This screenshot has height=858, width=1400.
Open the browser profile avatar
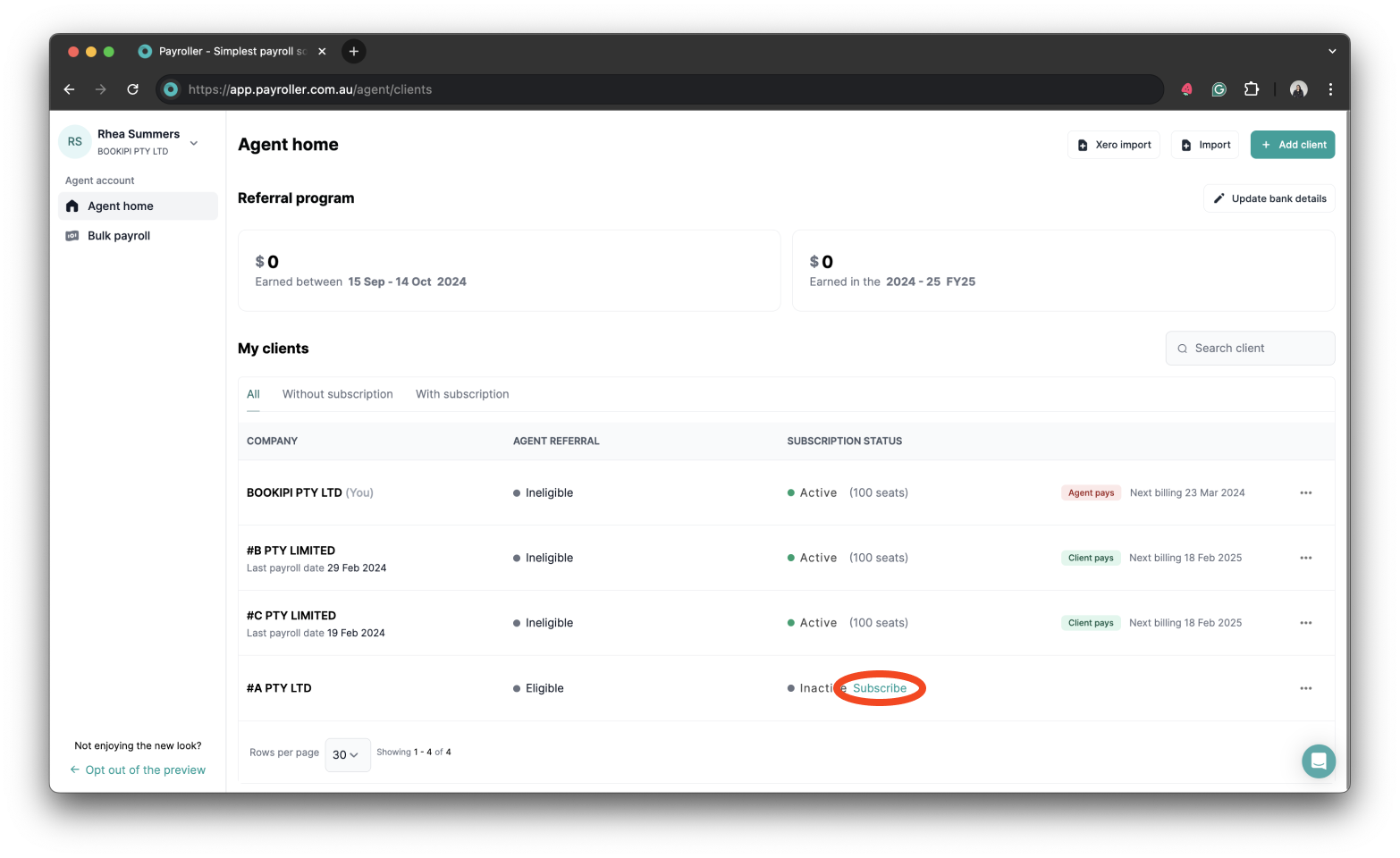(1299, 89)
